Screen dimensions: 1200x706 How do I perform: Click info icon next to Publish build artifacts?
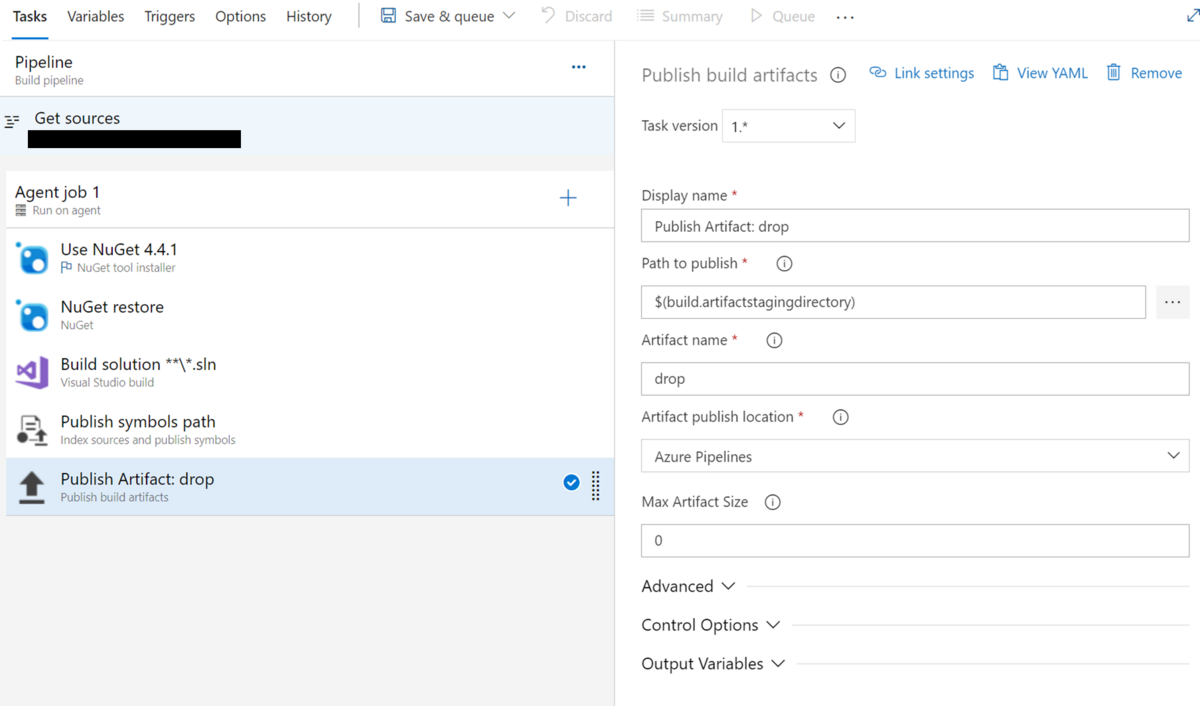(838, 75)
